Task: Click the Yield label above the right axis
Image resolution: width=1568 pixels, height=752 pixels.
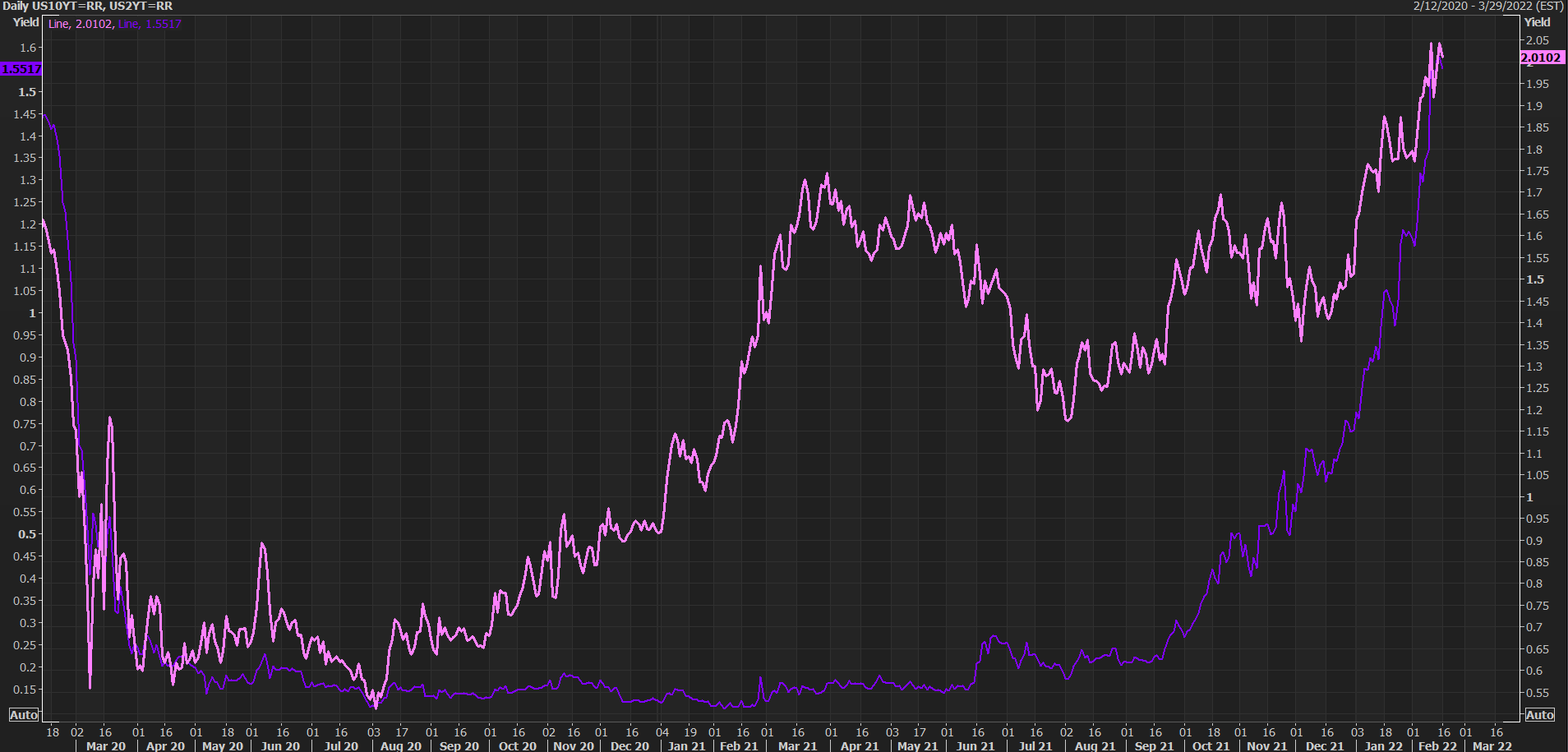Action: pos(1538,22)
